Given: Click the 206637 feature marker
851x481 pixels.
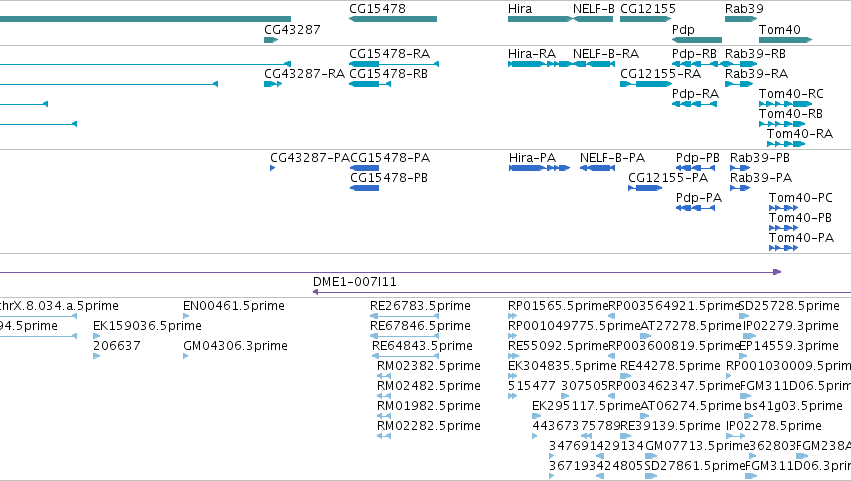Looking at the screenshot, I should [97, 356].
